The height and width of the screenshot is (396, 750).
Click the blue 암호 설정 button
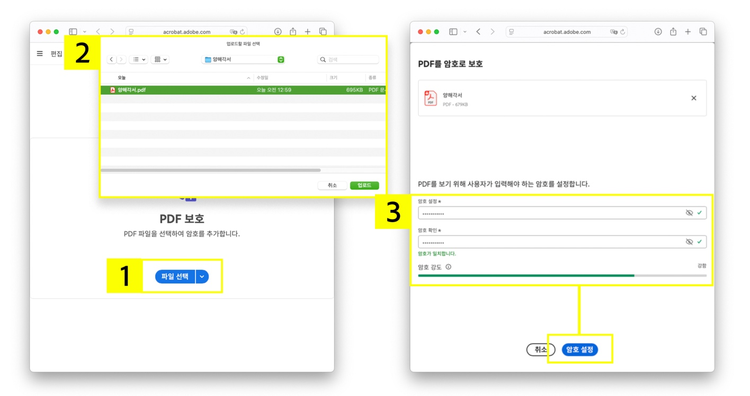[580, 350]
